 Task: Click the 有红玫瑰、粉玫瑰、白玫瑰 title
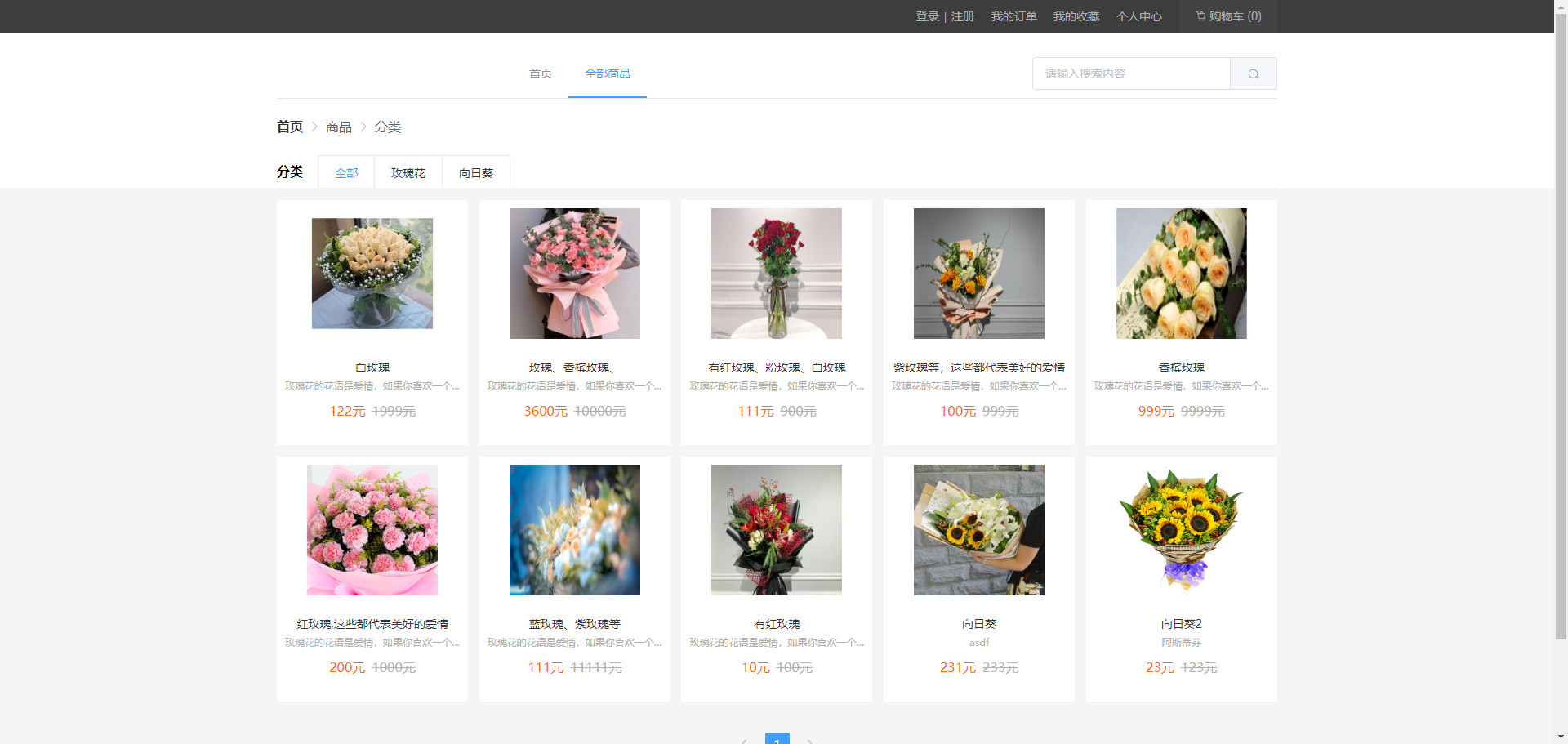(777, 368)
